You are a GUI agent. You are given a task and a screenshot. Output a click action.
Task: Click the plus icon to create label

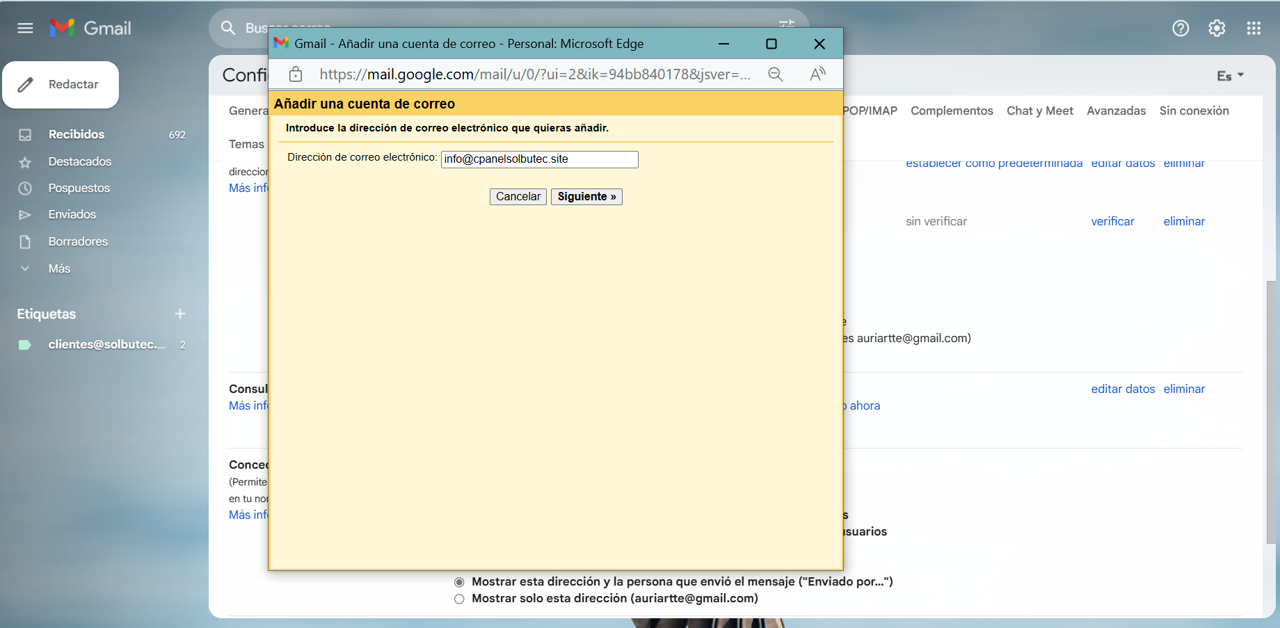pyautogui.click(x=180, y=314)
